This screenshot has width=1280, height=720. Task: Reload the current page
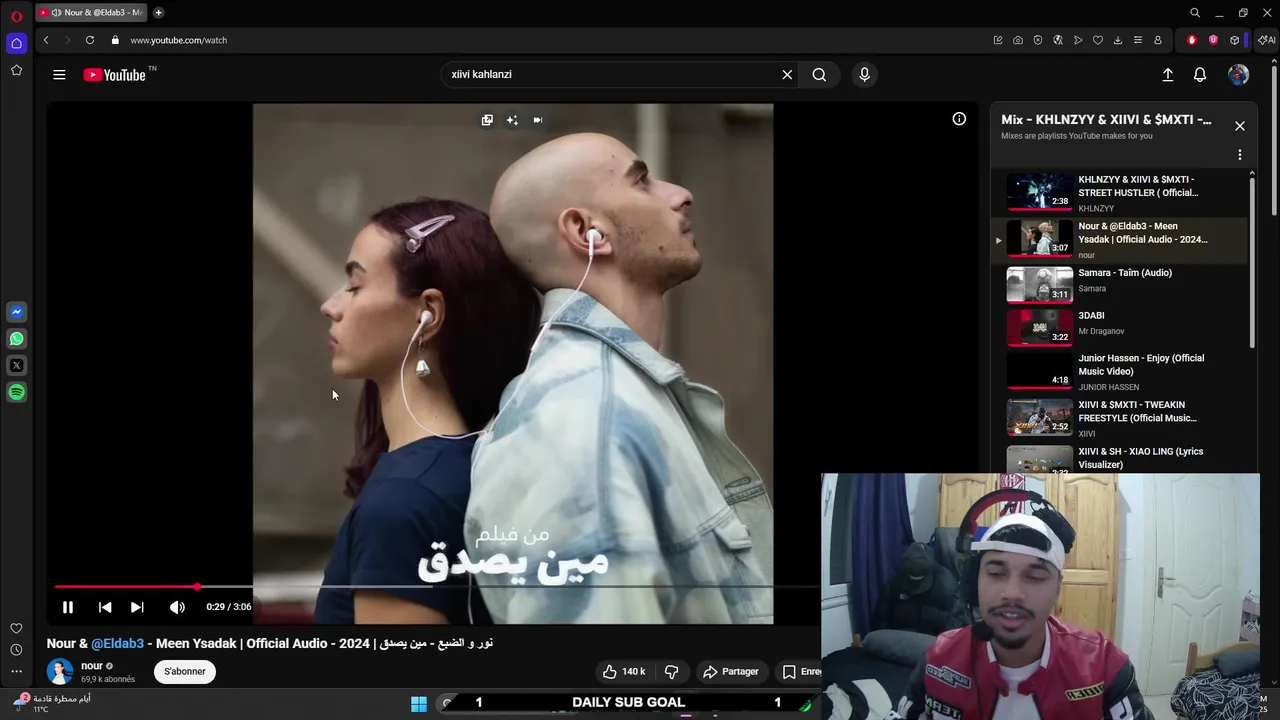pyautogui.click(x=90, y=40)
